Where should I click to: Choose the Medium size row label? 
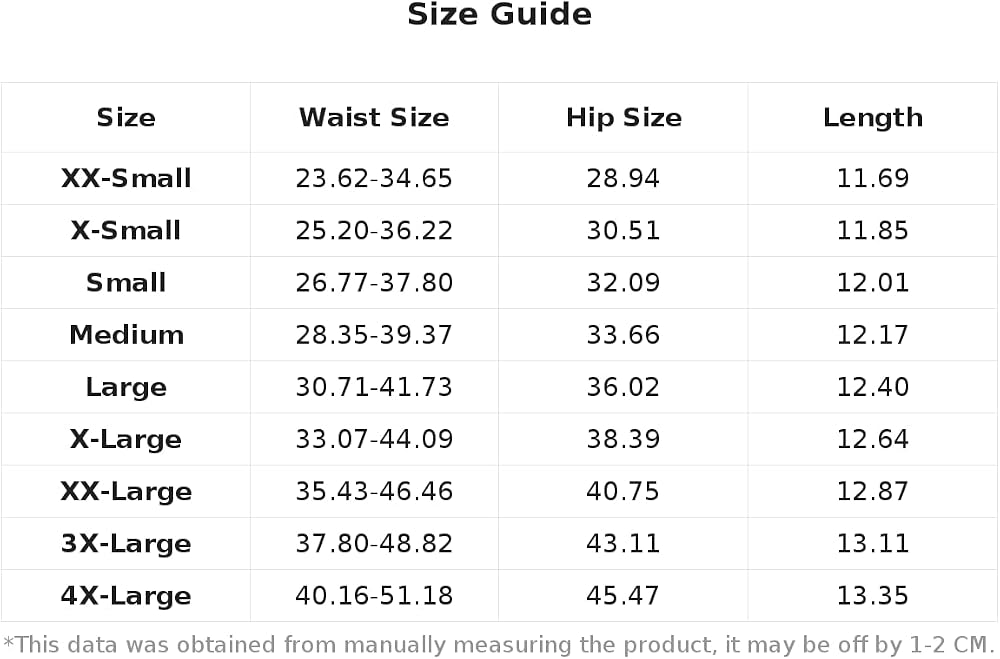(126, 335)
